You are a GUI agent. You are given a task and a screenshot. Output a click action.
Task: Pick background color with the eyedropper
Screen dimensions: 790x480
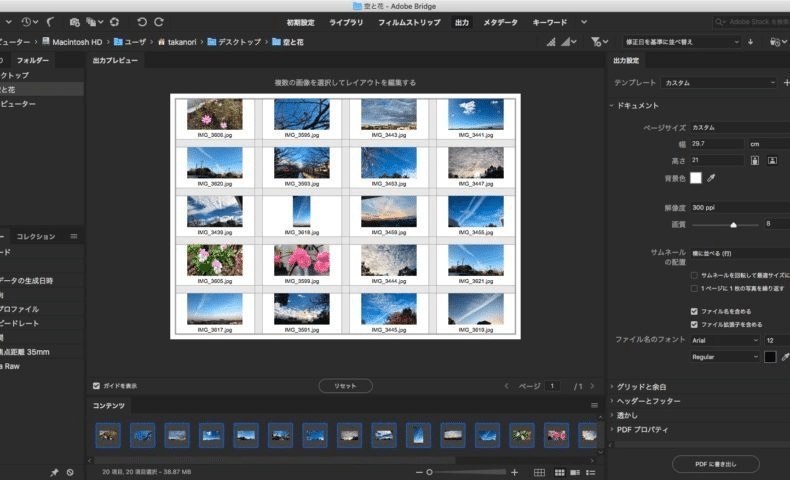click(712, 178)
